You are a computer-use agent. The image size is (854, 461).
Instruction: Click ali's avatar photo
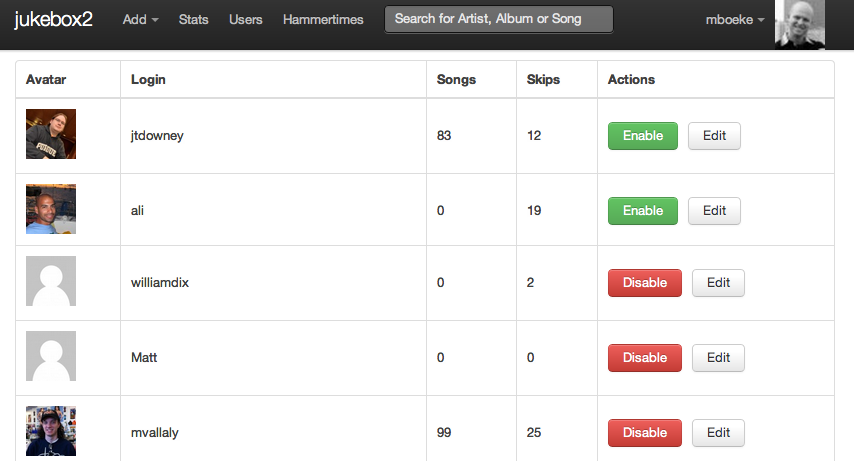pos(51,209)
